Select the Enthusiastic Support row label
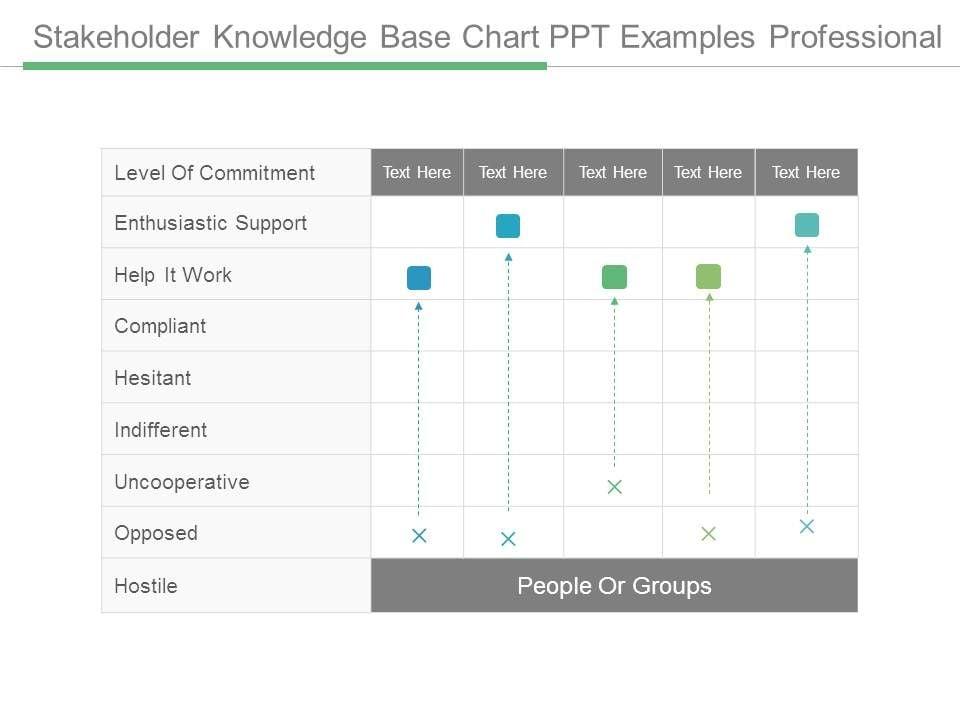The width and height of the screenshot is (960, 720). [211, 223]
